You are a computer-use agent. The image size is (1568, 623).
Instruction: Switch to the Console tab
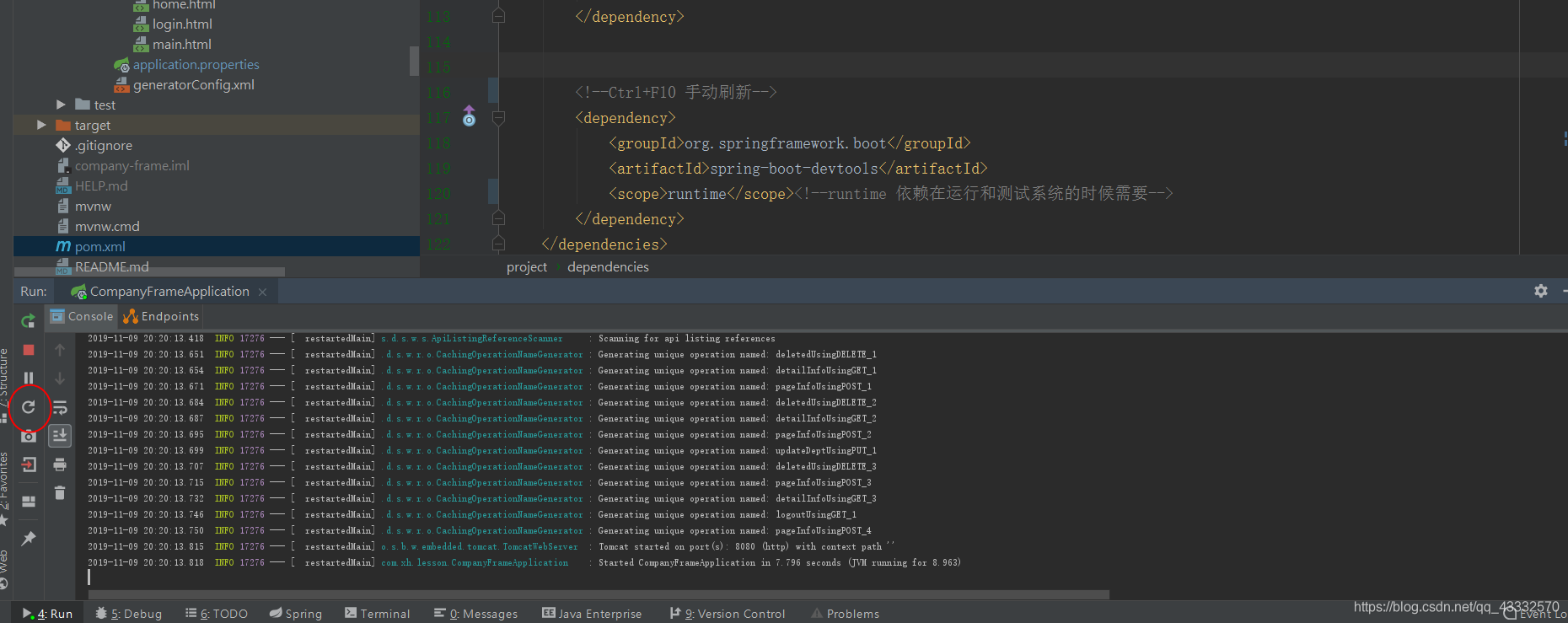click(x=82, y=316)
